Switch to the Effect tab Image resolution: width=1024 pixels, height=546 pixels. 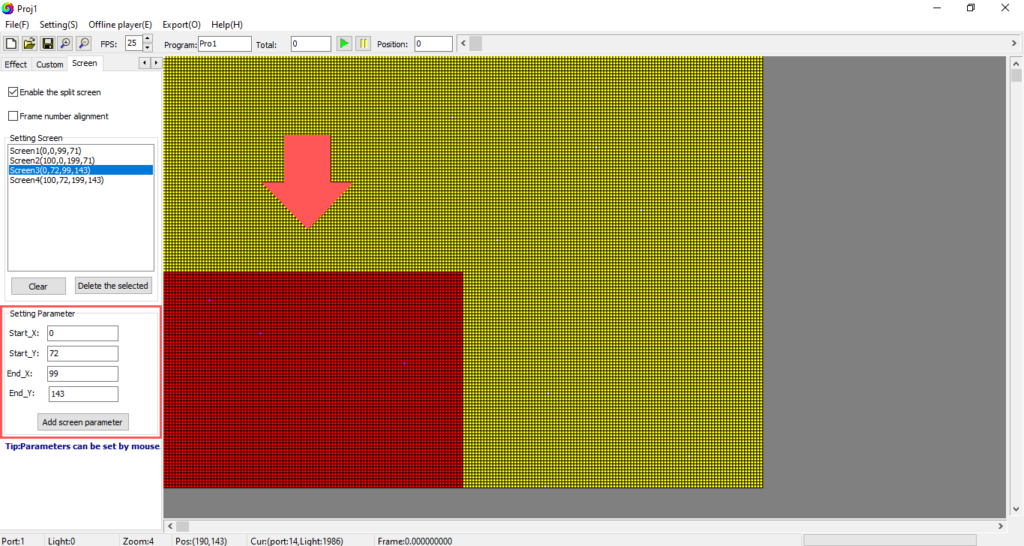(16, 64)
